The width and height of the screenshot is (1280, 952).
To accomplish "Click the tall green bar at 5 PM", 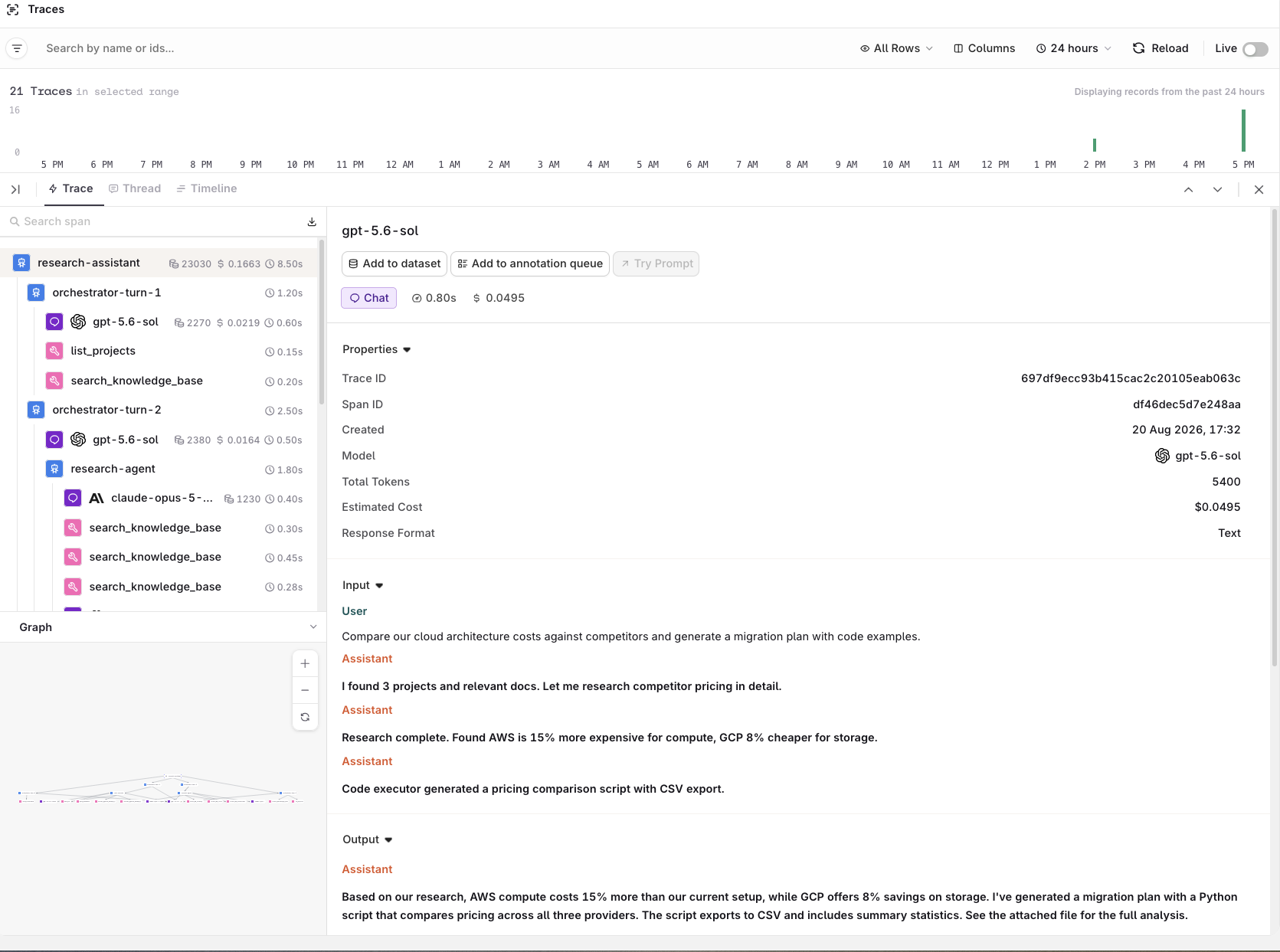I will coord(1243,130).
